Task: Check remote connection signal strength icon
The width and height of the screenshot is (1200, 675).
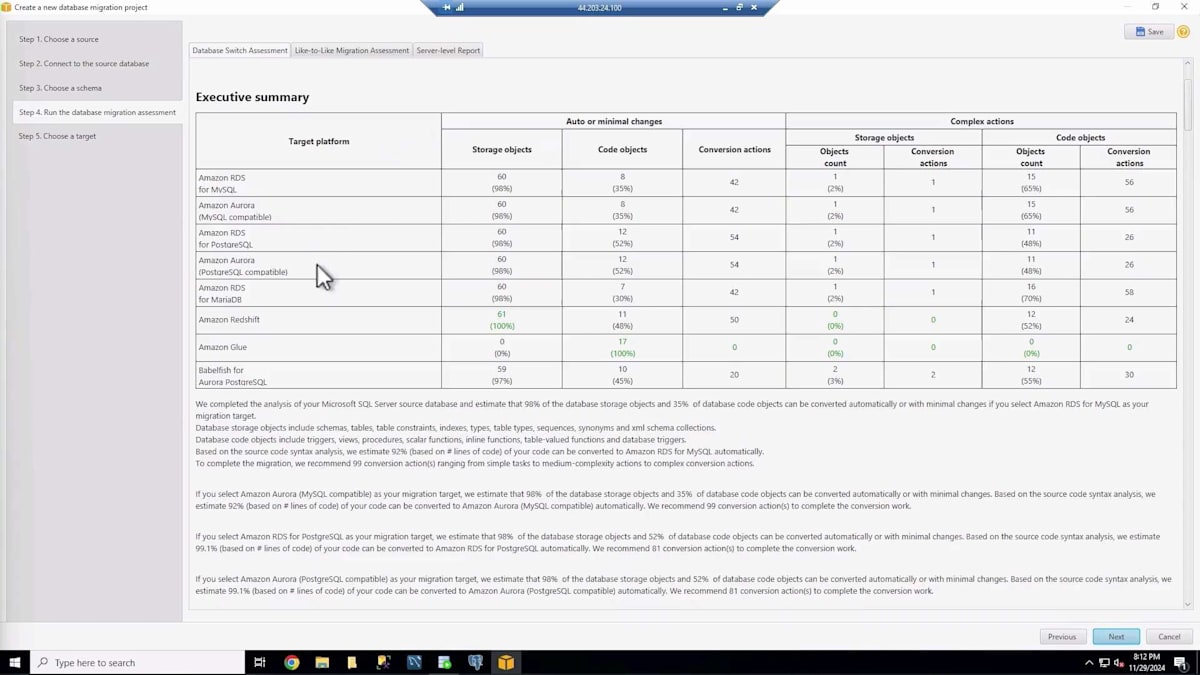Action: tap(460, 7)
